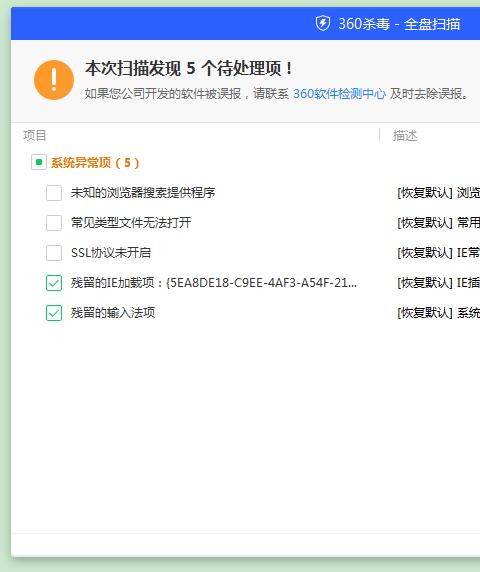Select the 残留的输入法项 row text
This screenshot has width=480, height=572.
113,313
